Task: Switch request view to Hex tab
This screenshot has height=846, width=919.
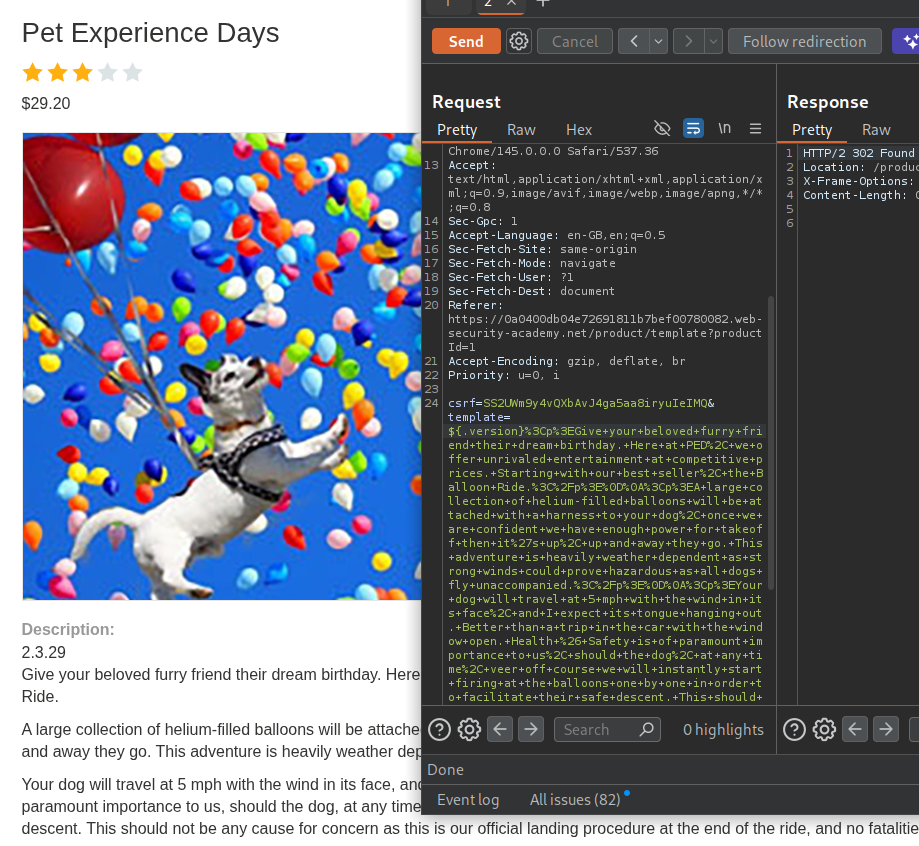Action: coord(579,129)
